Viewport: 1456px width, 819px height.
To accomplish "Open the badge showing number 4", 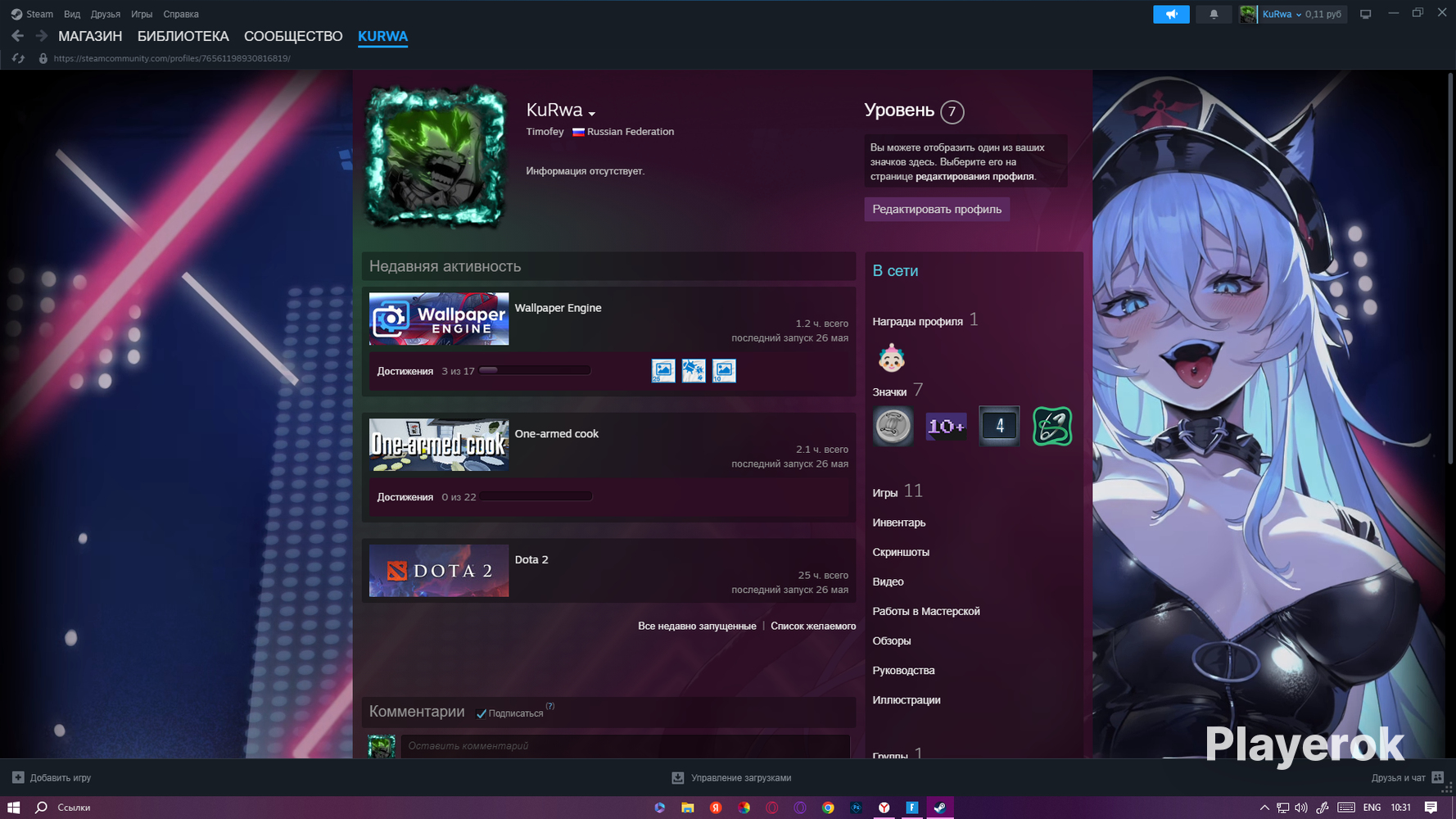I will click(999, 426).
